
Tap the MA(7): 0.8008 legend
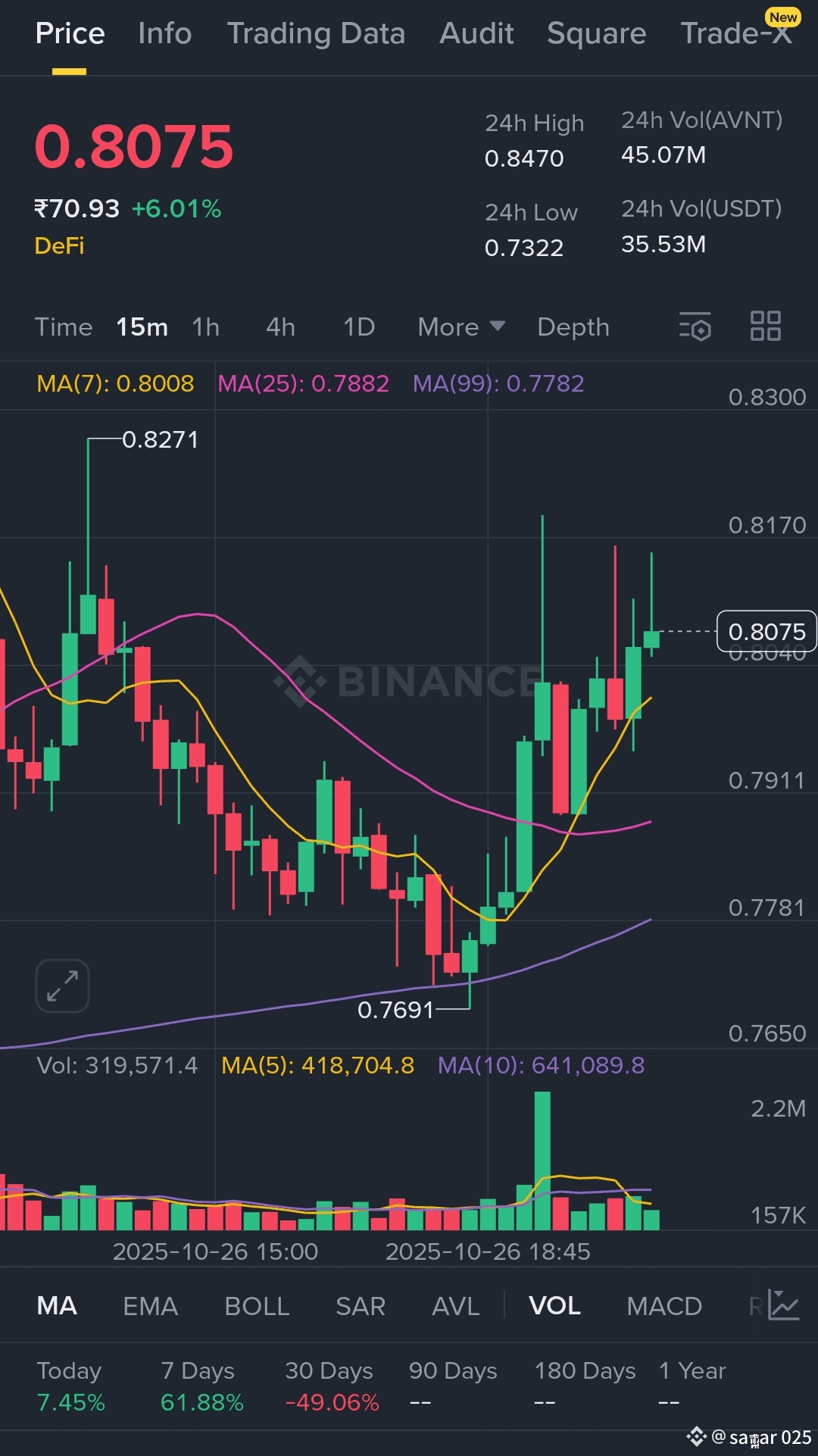(x=115, y=383)
